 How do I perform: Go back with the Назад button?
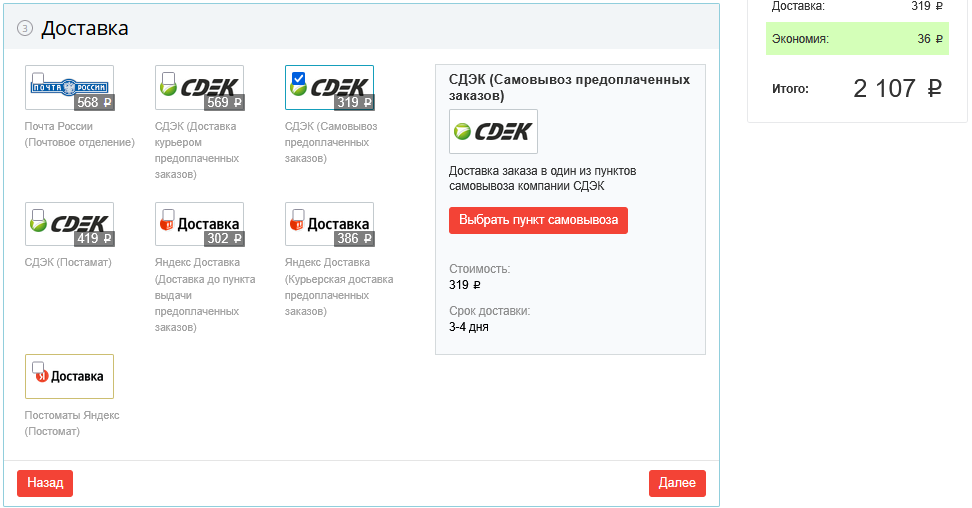(x=45, y=483)
